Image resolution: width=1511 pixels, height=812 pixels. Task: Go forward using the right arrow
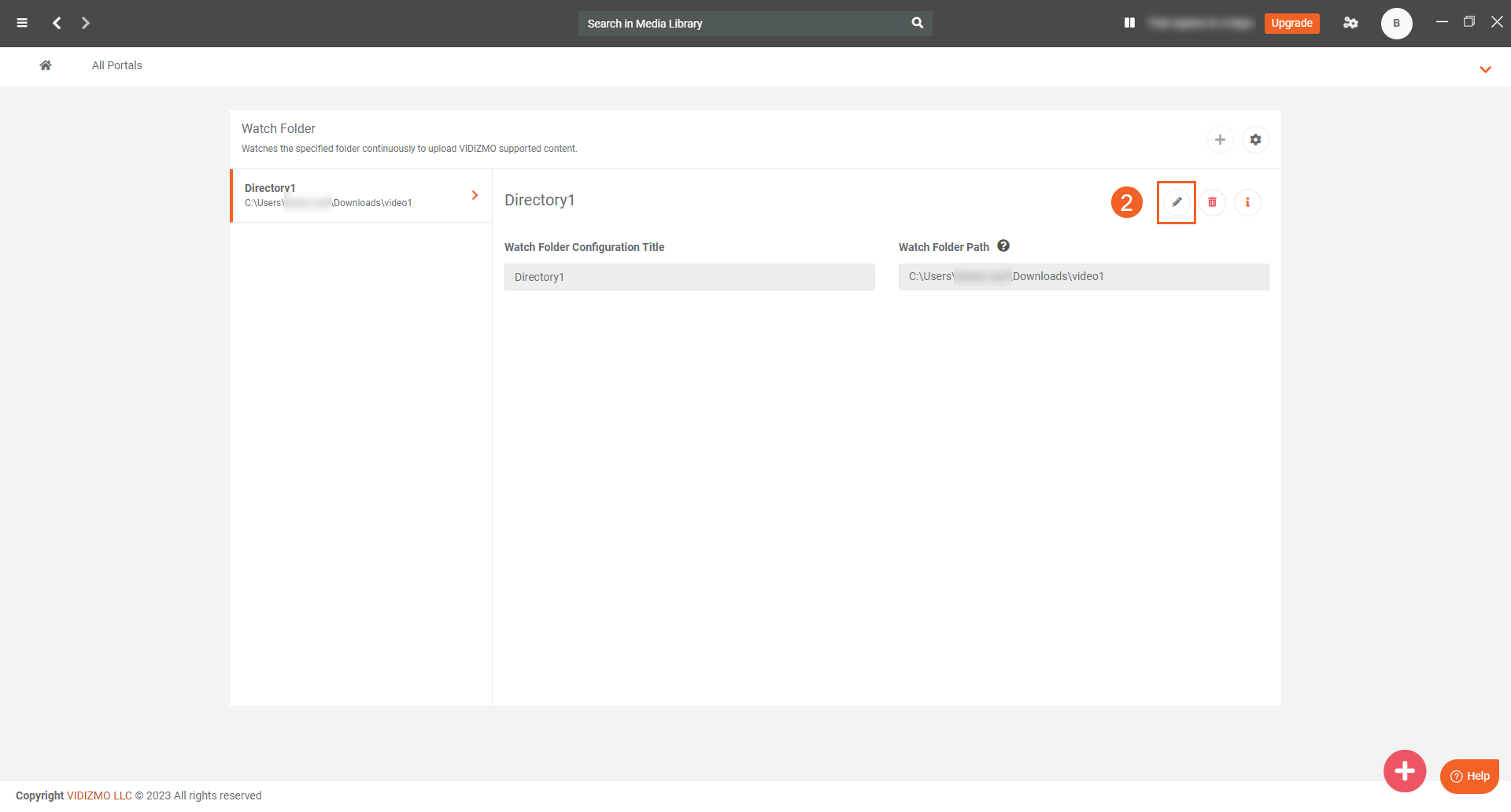pos(86,23)
